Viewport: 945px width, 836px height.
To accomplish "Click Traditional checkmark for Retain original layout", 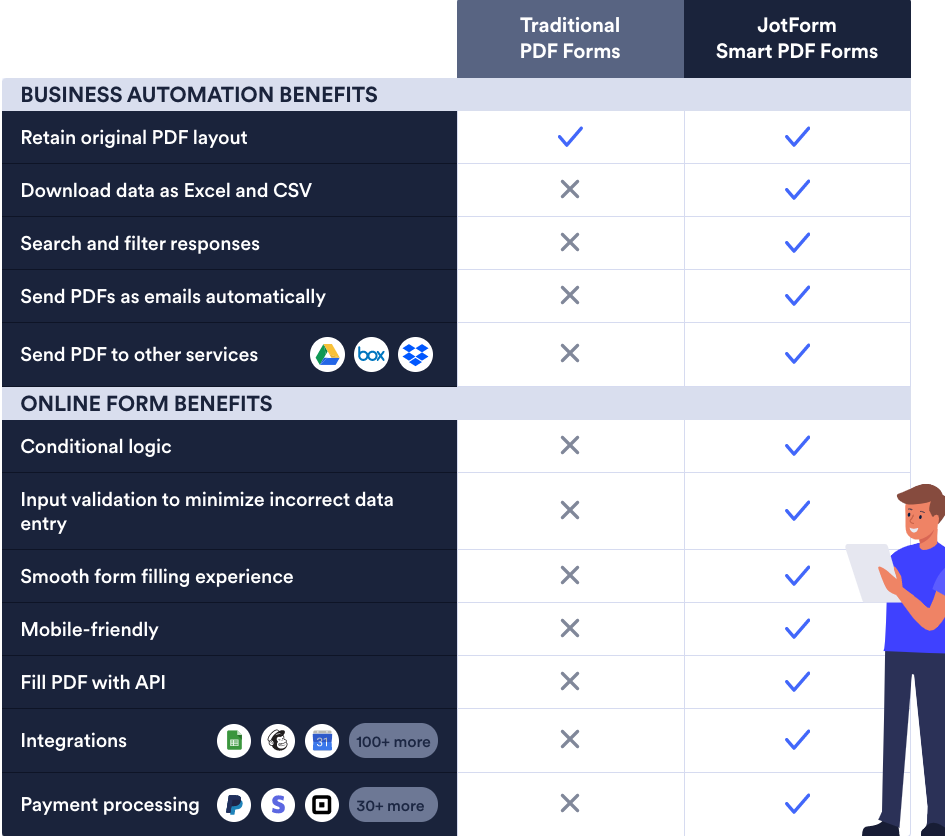I will (570, 137).
